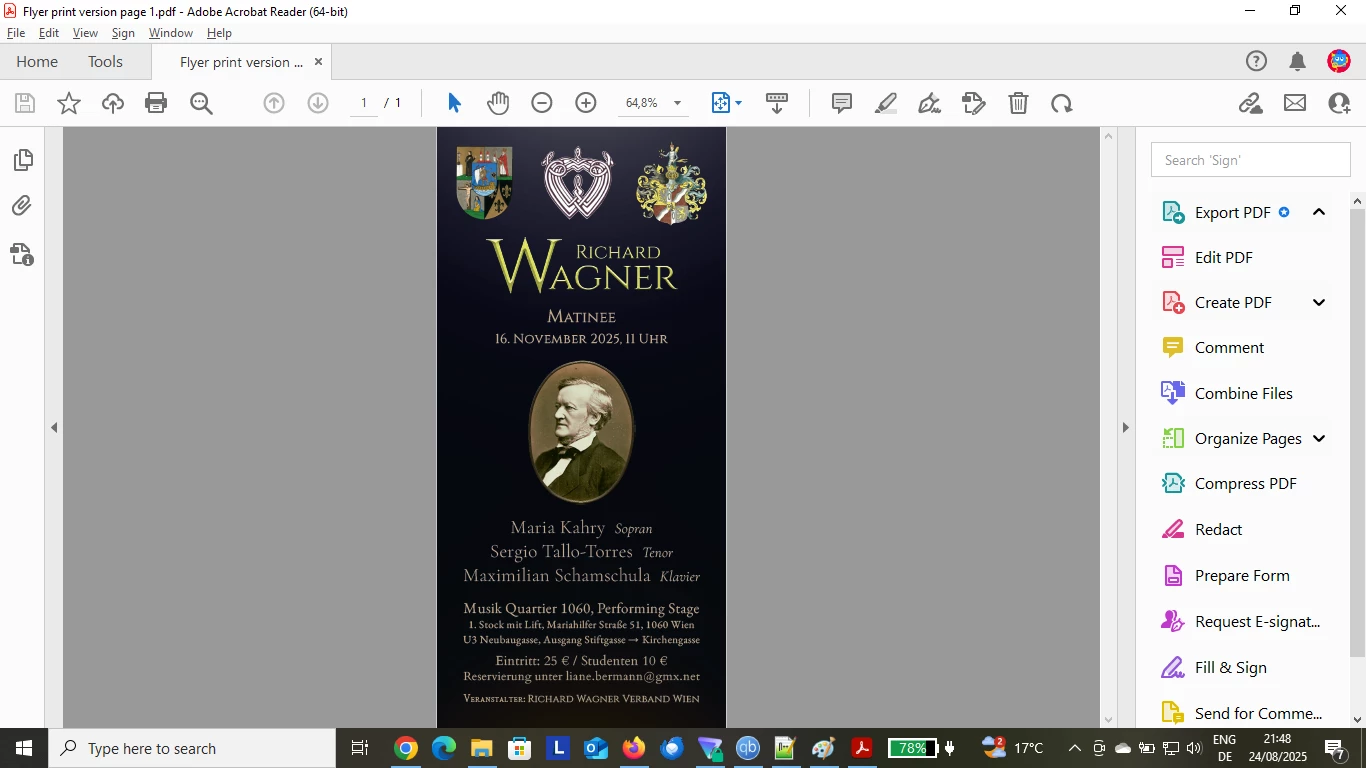Viewport: 1366px width, 768px height.
Task: Open the Edit menu
Action: tap(49, 33)
